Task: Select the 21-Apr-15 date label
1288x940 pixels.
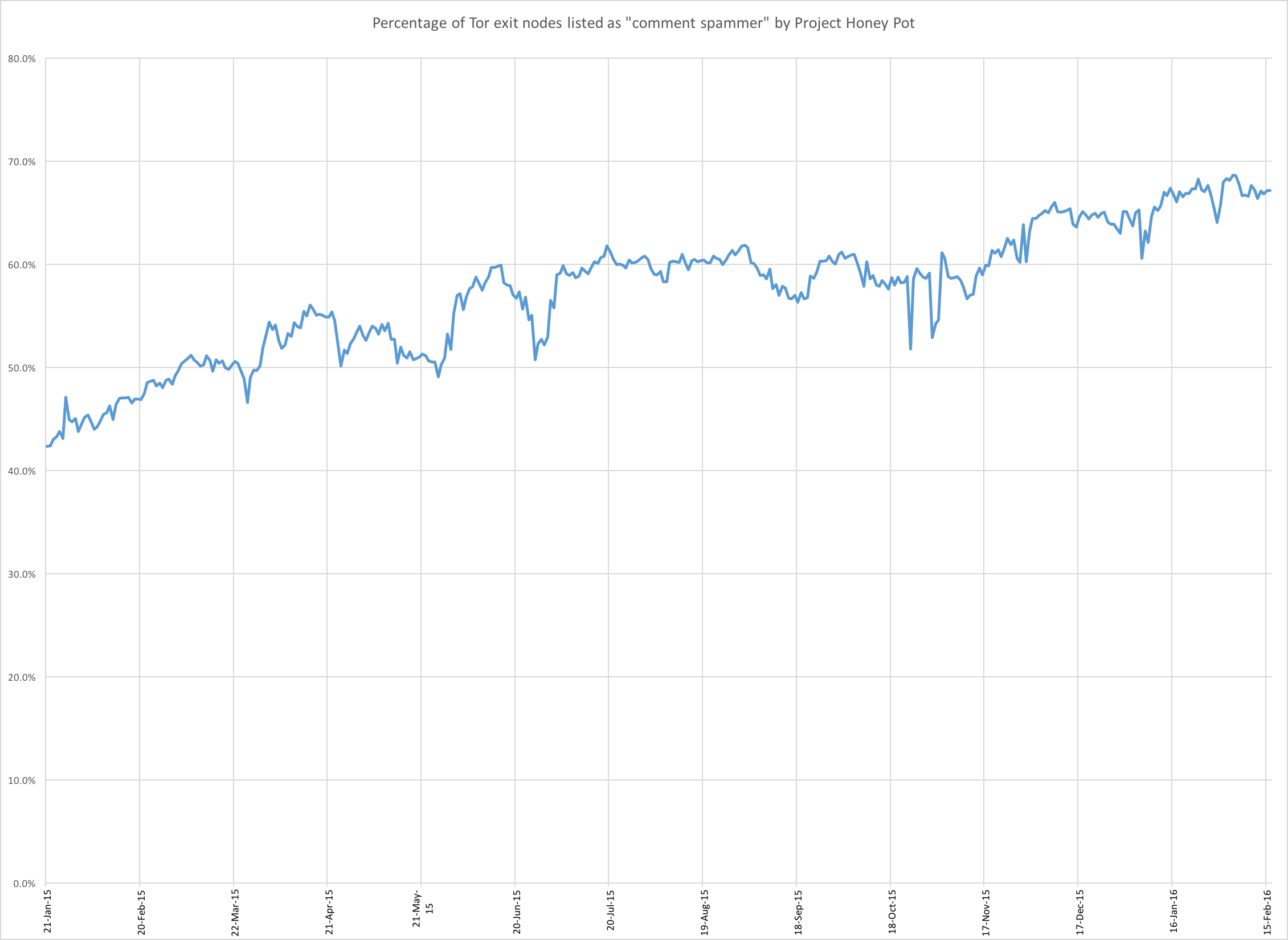Action: pyautogui.click(x=329, y=912)
